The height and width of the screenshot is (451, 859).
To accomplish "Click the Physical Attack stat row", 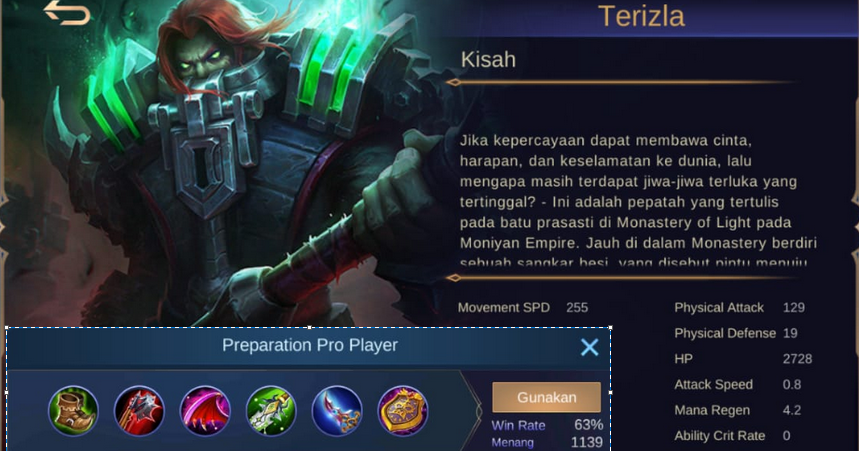I will (x=739, y=307).
